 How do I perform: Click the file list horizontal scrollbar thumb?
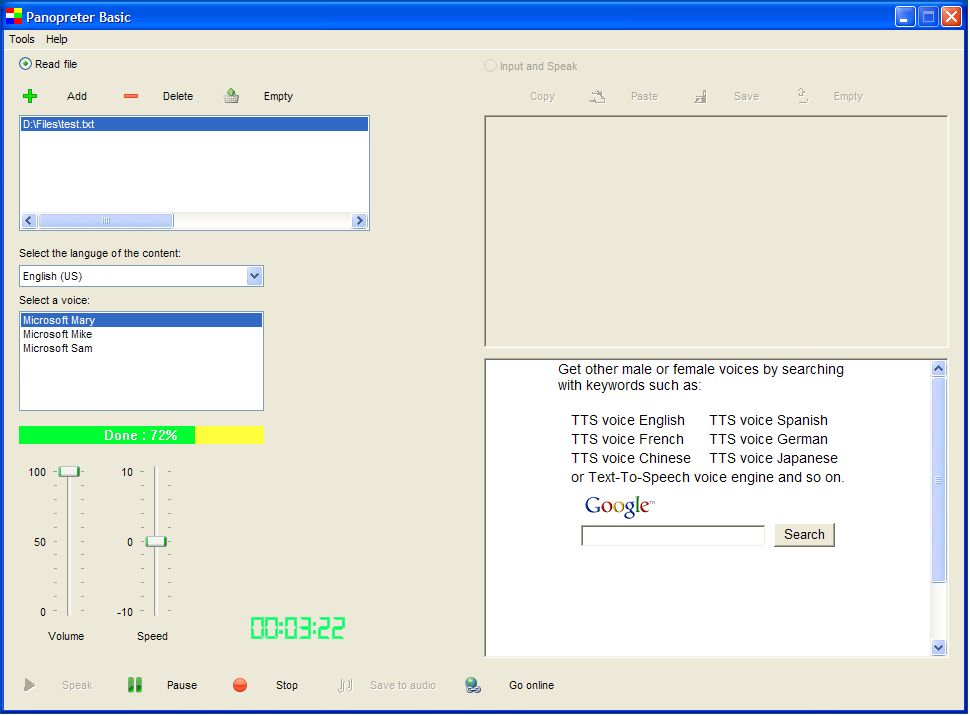pos(106,220)
